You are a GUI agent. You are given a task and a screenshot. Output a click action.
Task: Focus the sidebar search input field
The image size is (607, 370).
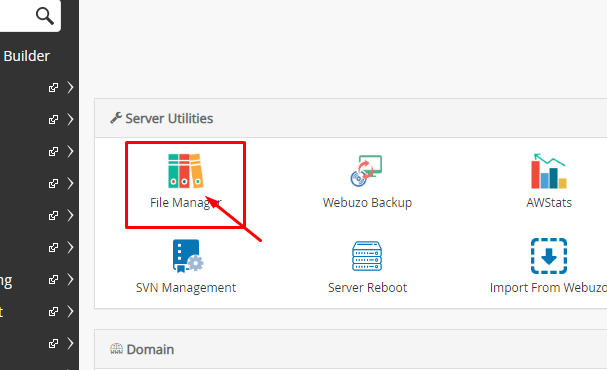click(17, 16)
